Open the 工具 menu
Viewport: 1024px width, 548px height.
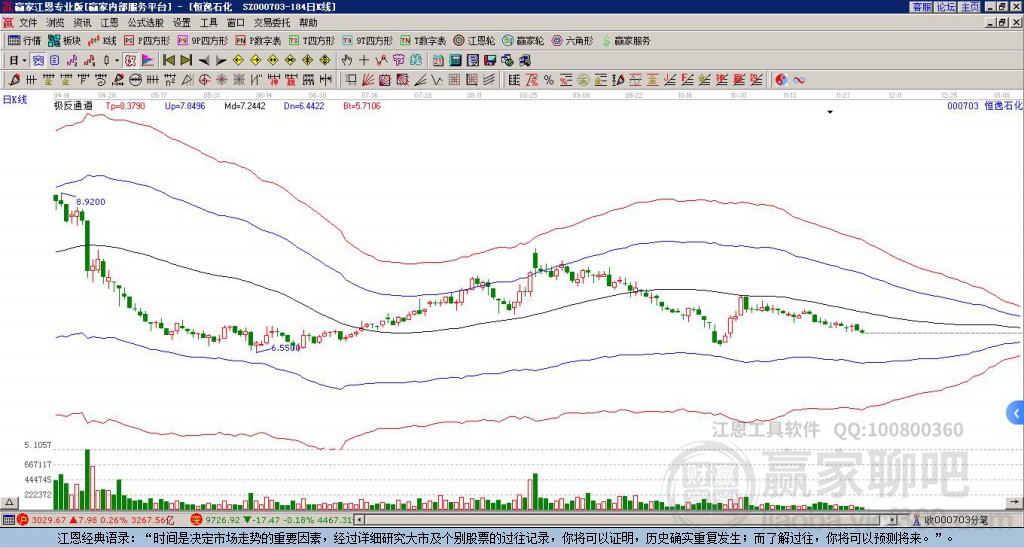point(208,23)
